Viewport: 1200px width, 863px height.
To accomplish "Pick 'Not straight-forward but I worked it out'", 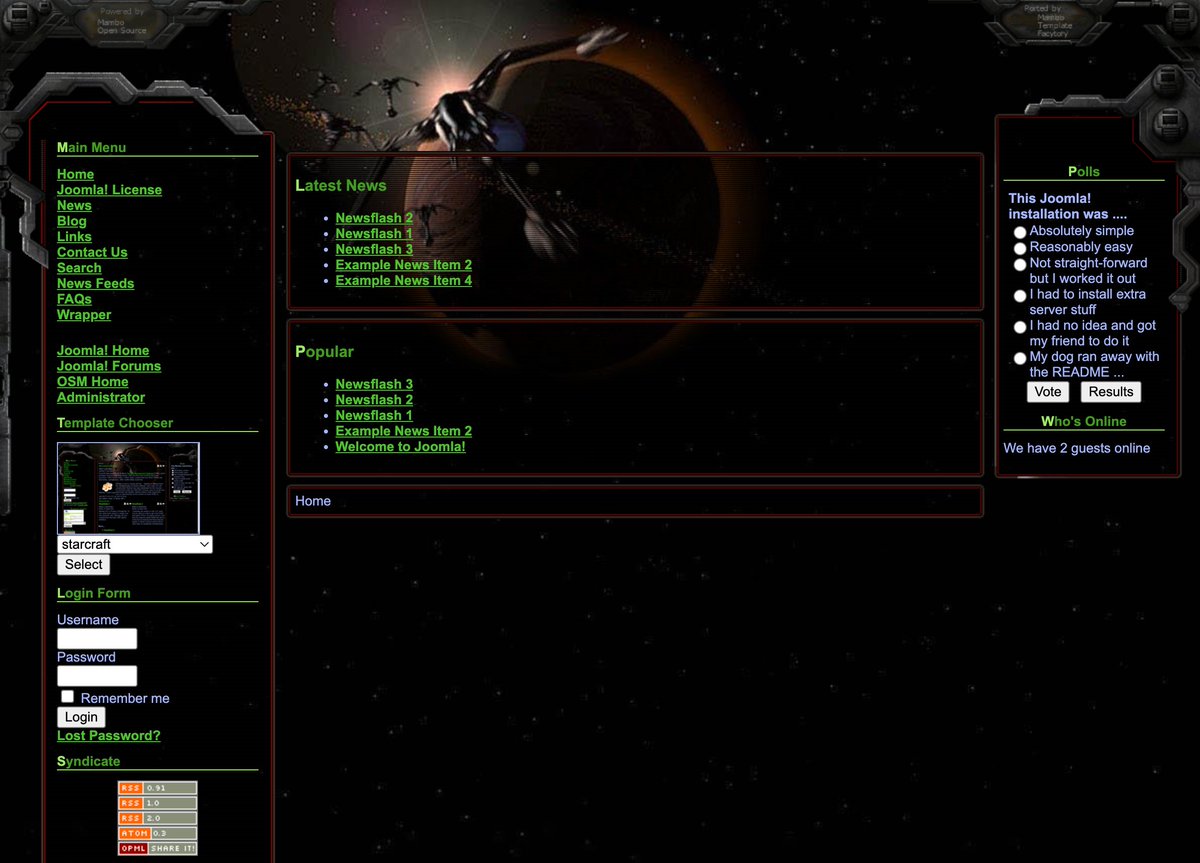I will coord(1020,264).
